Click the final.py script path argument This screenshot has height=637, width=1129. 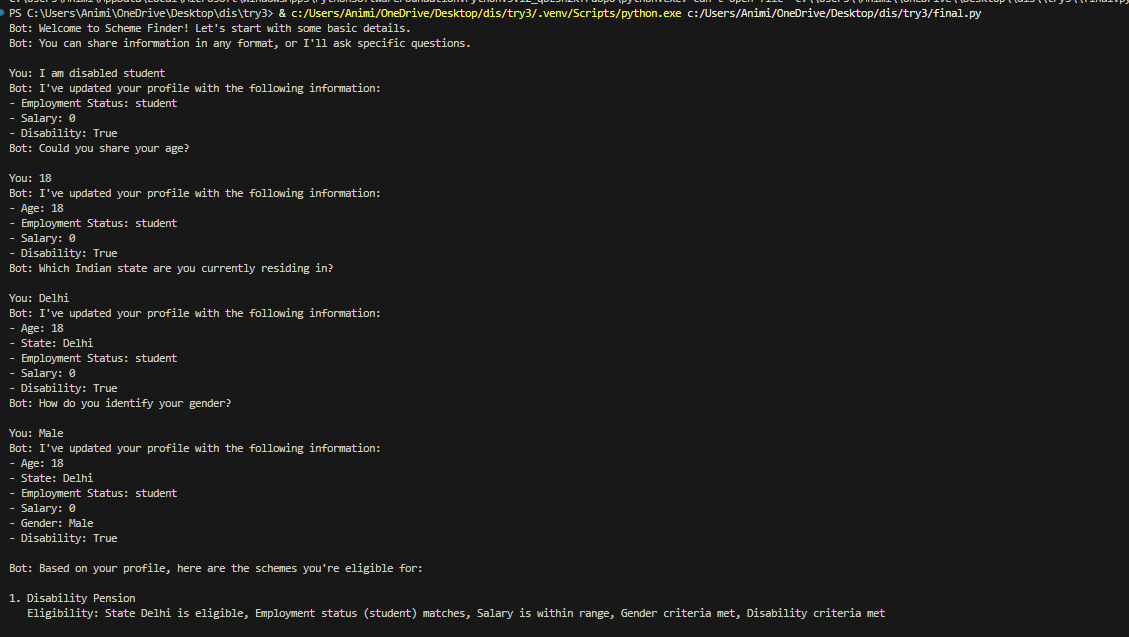[x=834, y=13]
